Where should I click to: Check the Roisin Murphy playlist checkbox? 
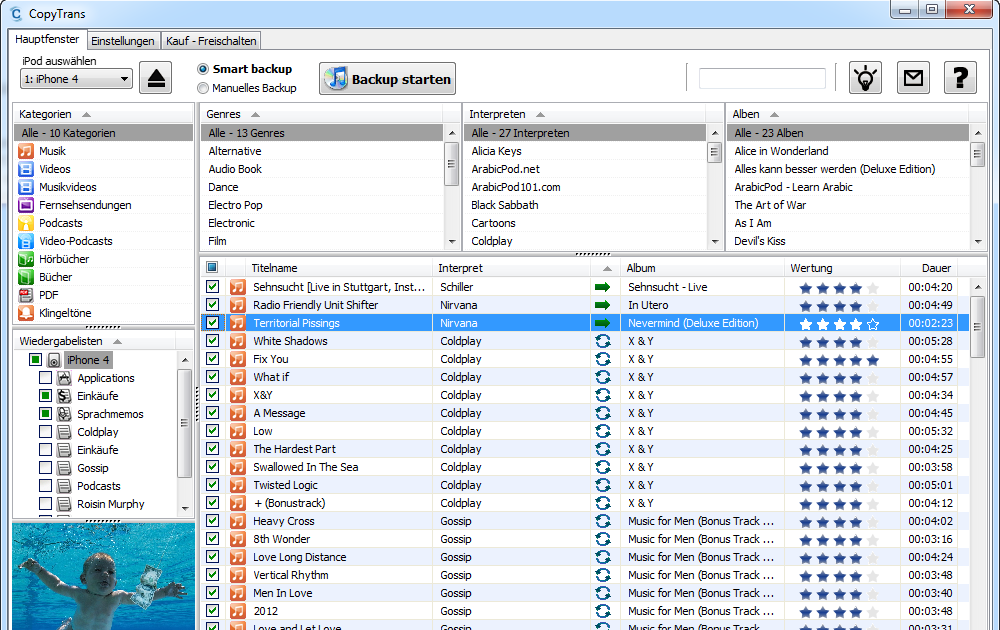click(45, 504)
